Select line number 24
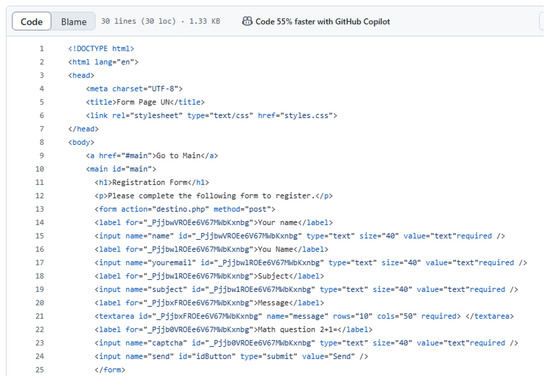Image resolution: width=550 pixels, height=387 pixels. point(40,356)
